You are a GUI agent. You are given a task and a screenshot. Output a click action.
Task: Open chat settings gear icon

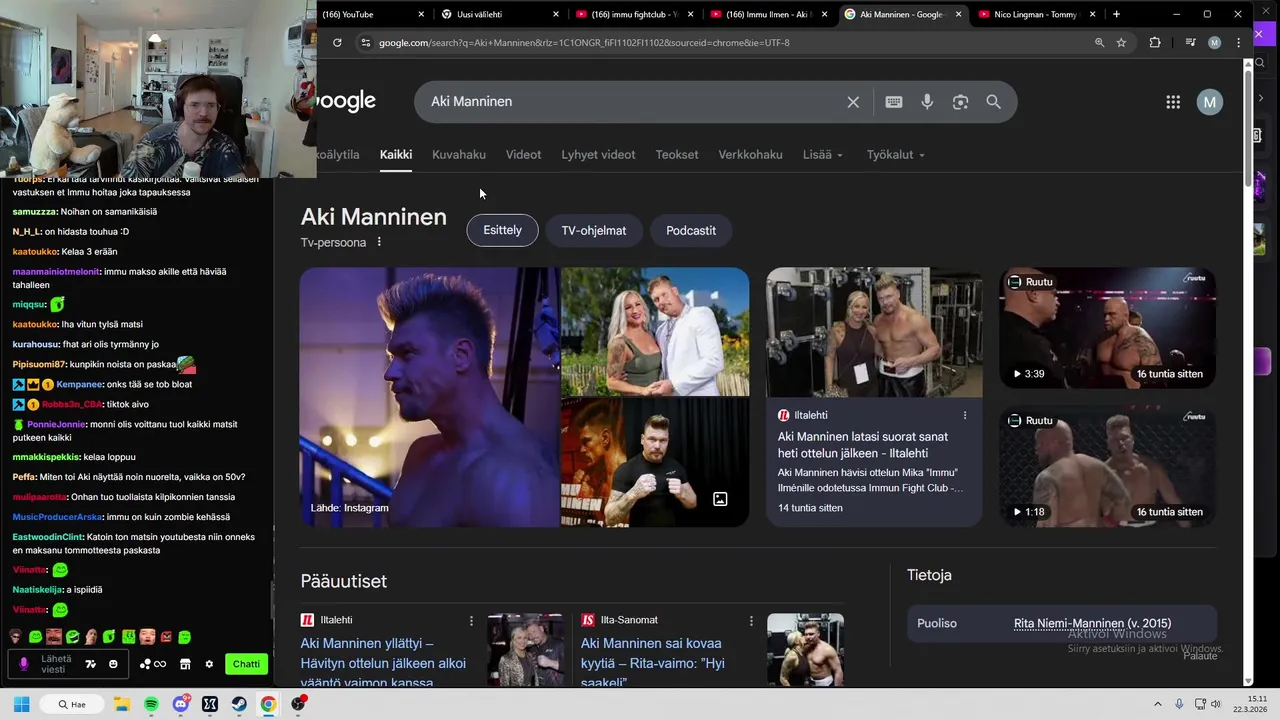(x=209, y=664)
